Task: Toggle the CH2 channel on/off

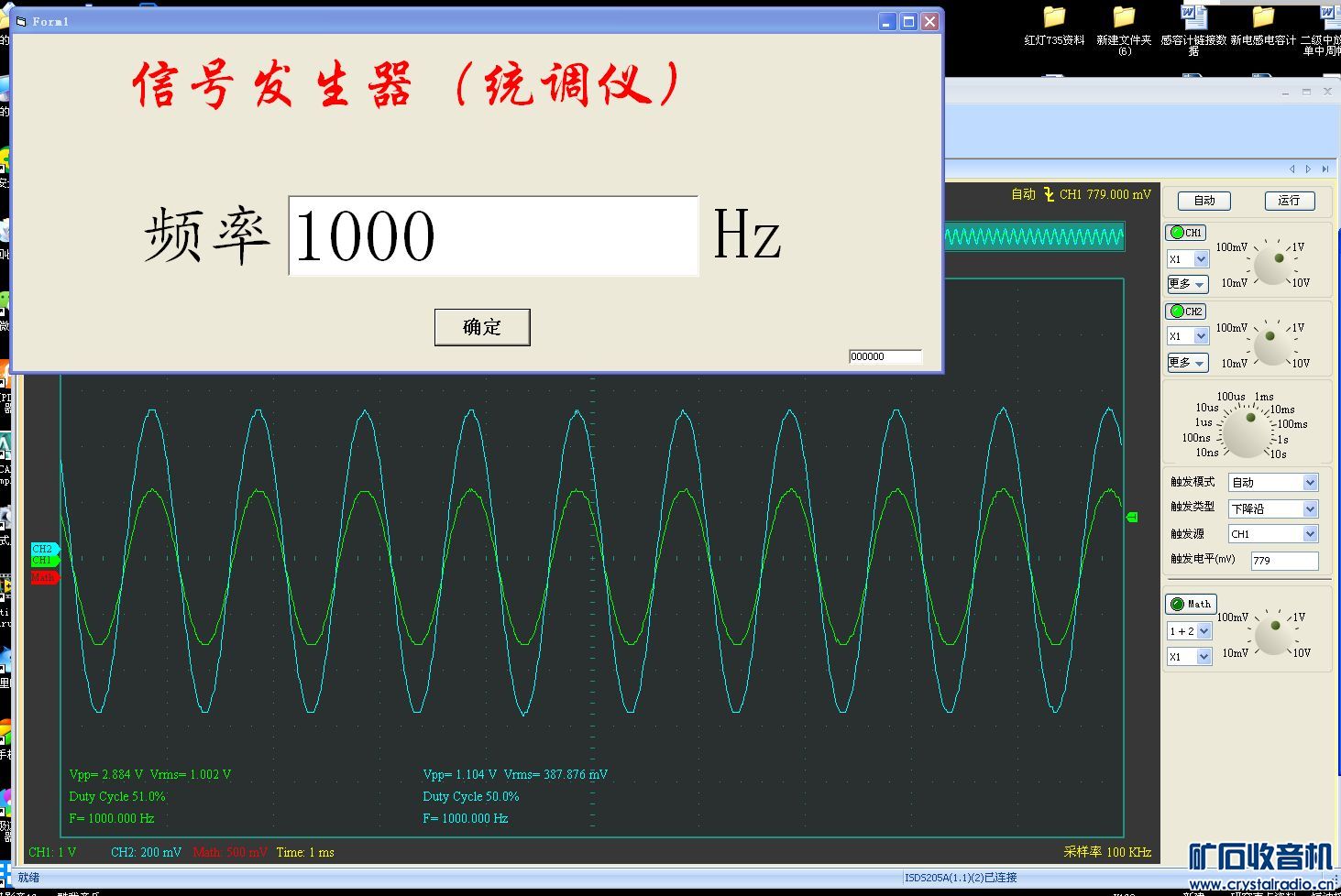Action: point(1186,311)
